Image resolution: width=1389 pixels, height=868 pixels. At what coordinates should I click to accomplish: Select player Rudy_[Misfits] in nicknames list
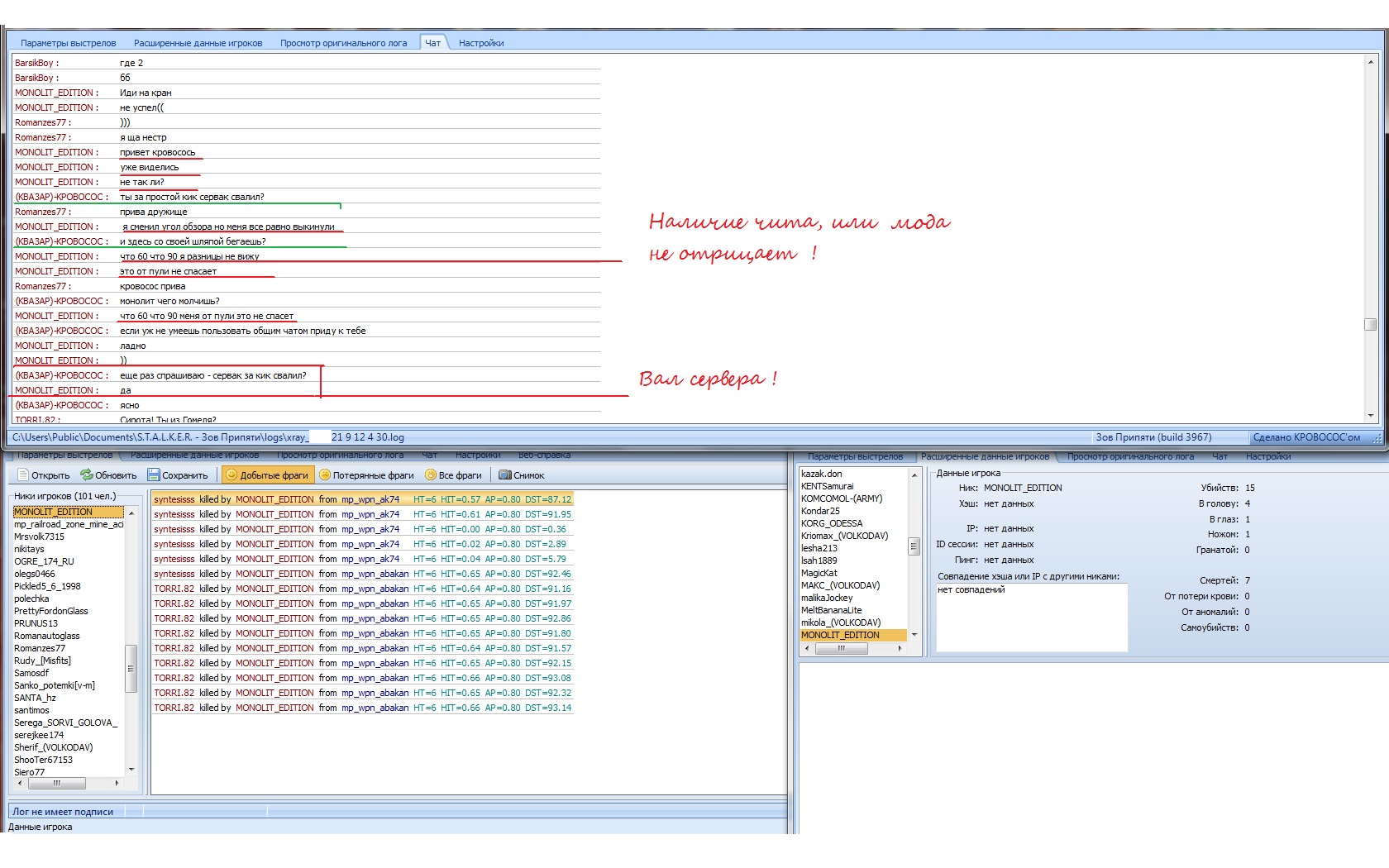(x=42, y=661)
